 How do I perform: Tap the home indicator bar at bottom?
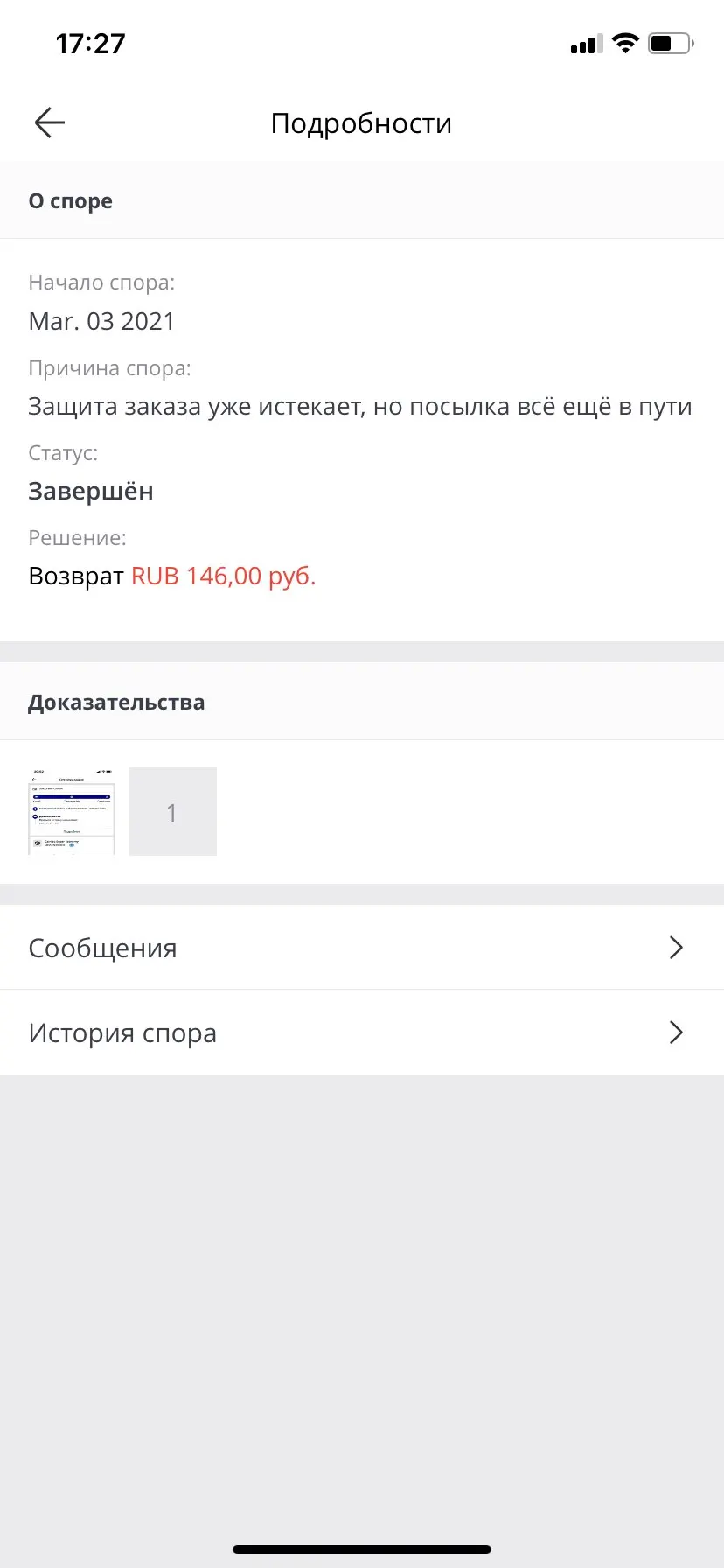362,1549
